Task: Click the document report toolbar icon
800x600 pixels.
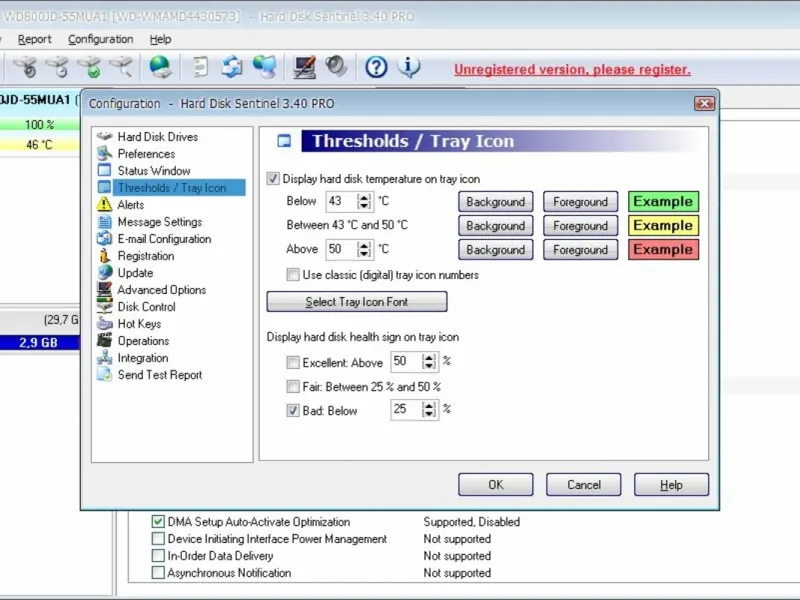Action: (200, 67)
